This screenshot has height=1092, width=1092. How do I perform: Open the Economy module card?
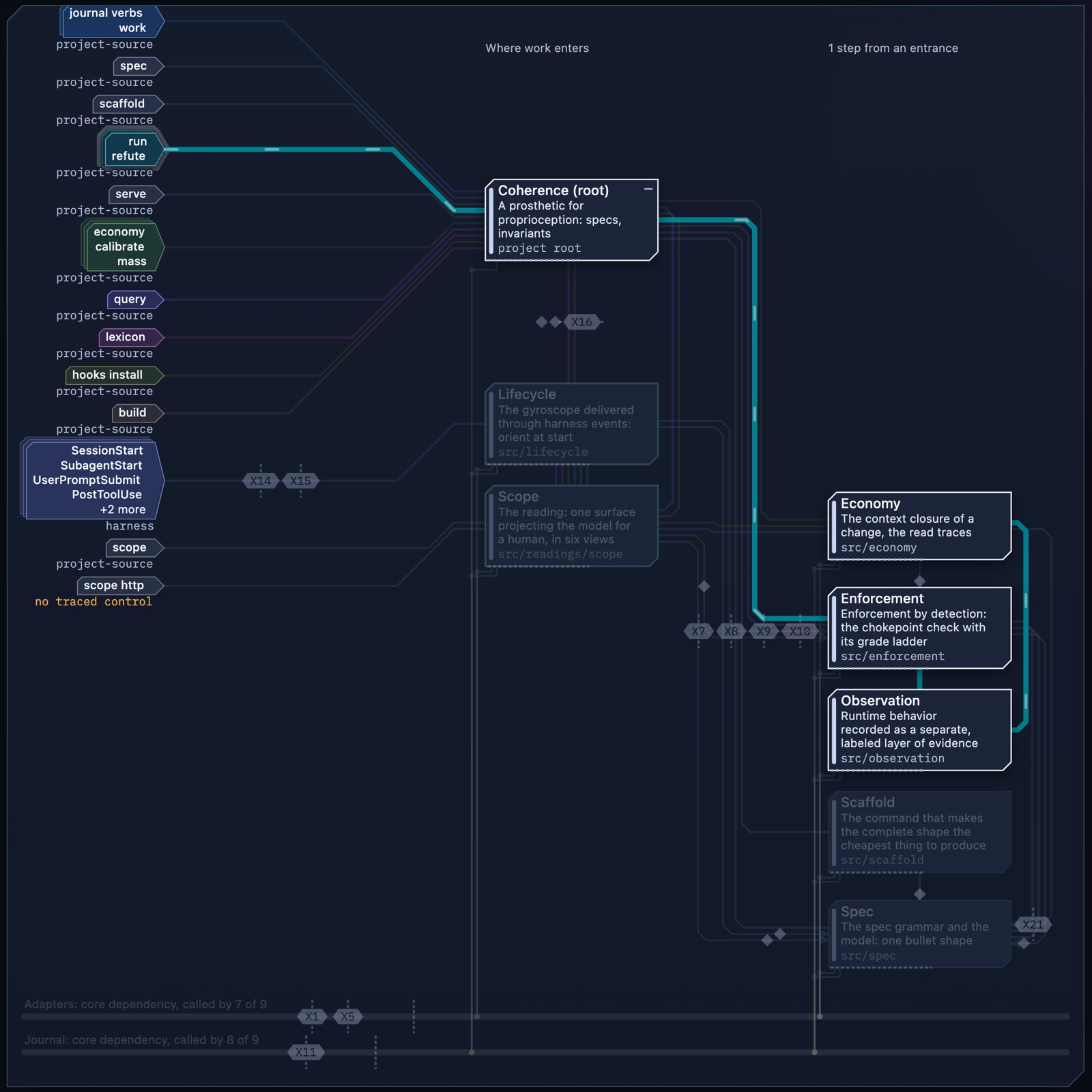point(919,526)
